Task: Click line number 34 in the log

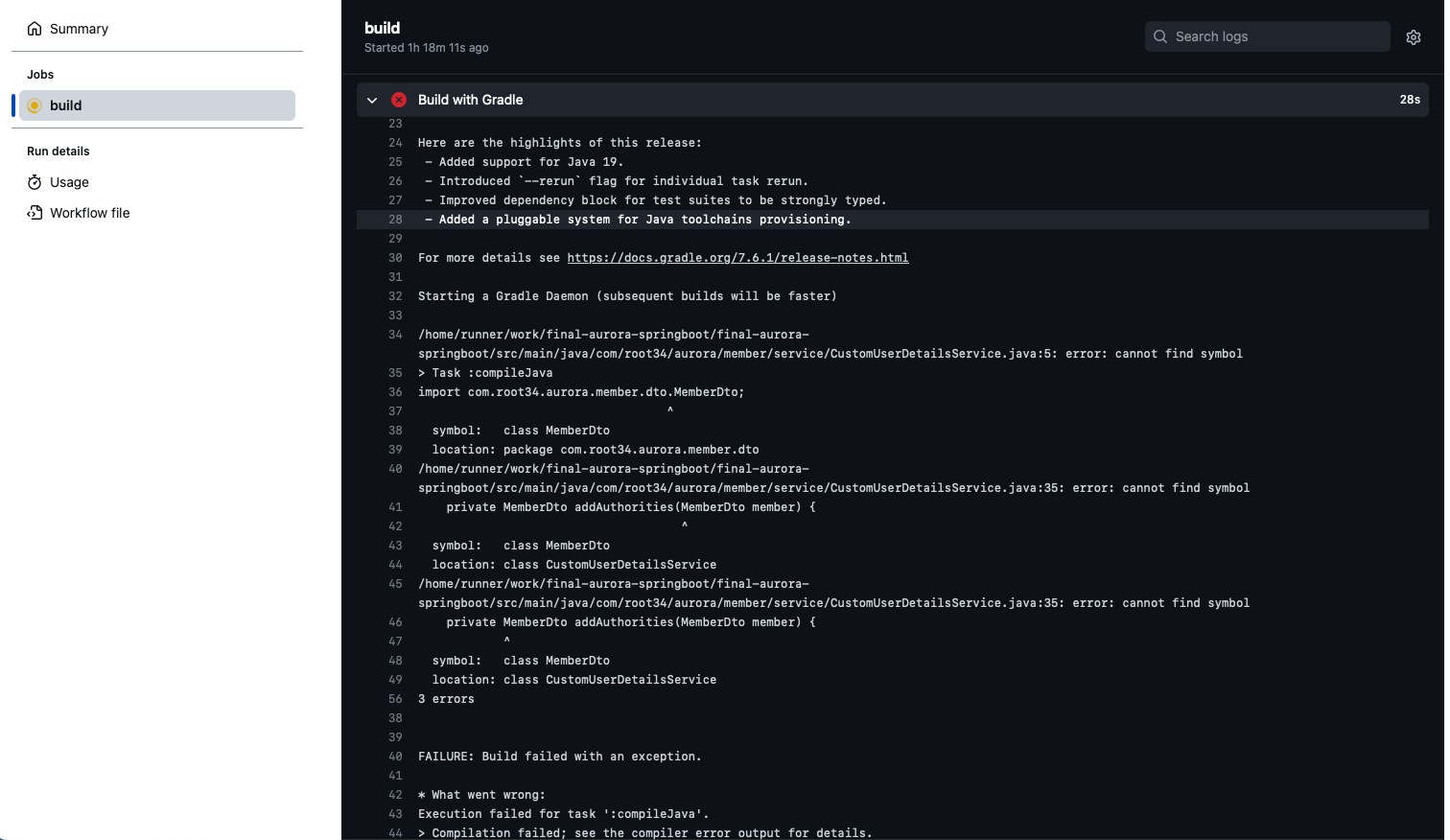Action: (x=395, y=335)
